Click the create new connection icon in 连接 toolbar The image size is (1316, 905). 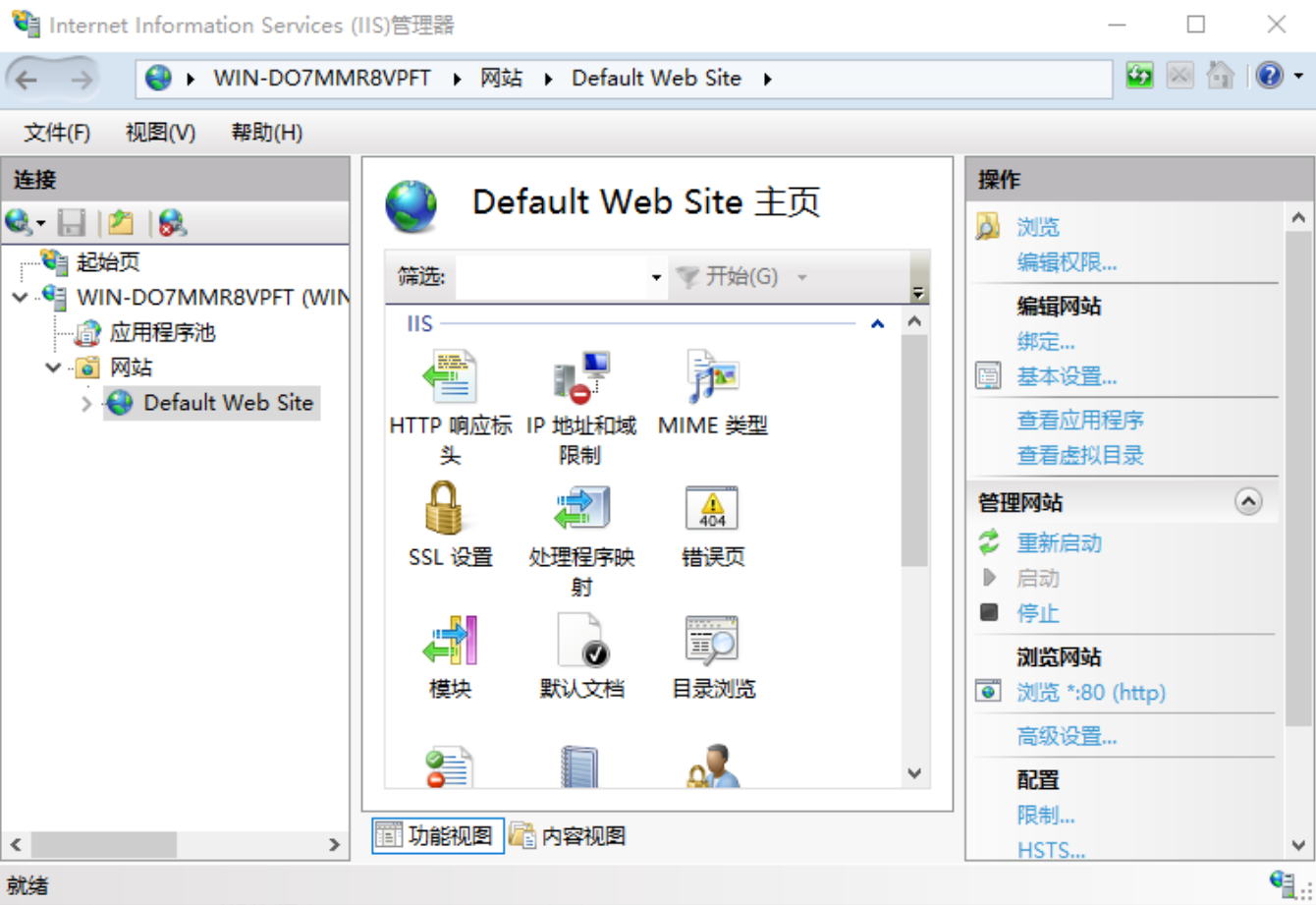coord(19,223)
